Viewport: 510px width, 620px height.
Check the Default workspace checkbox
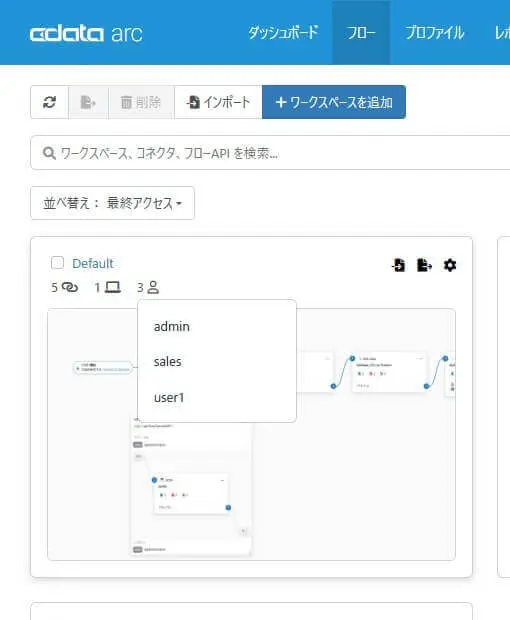click(57, 263)
